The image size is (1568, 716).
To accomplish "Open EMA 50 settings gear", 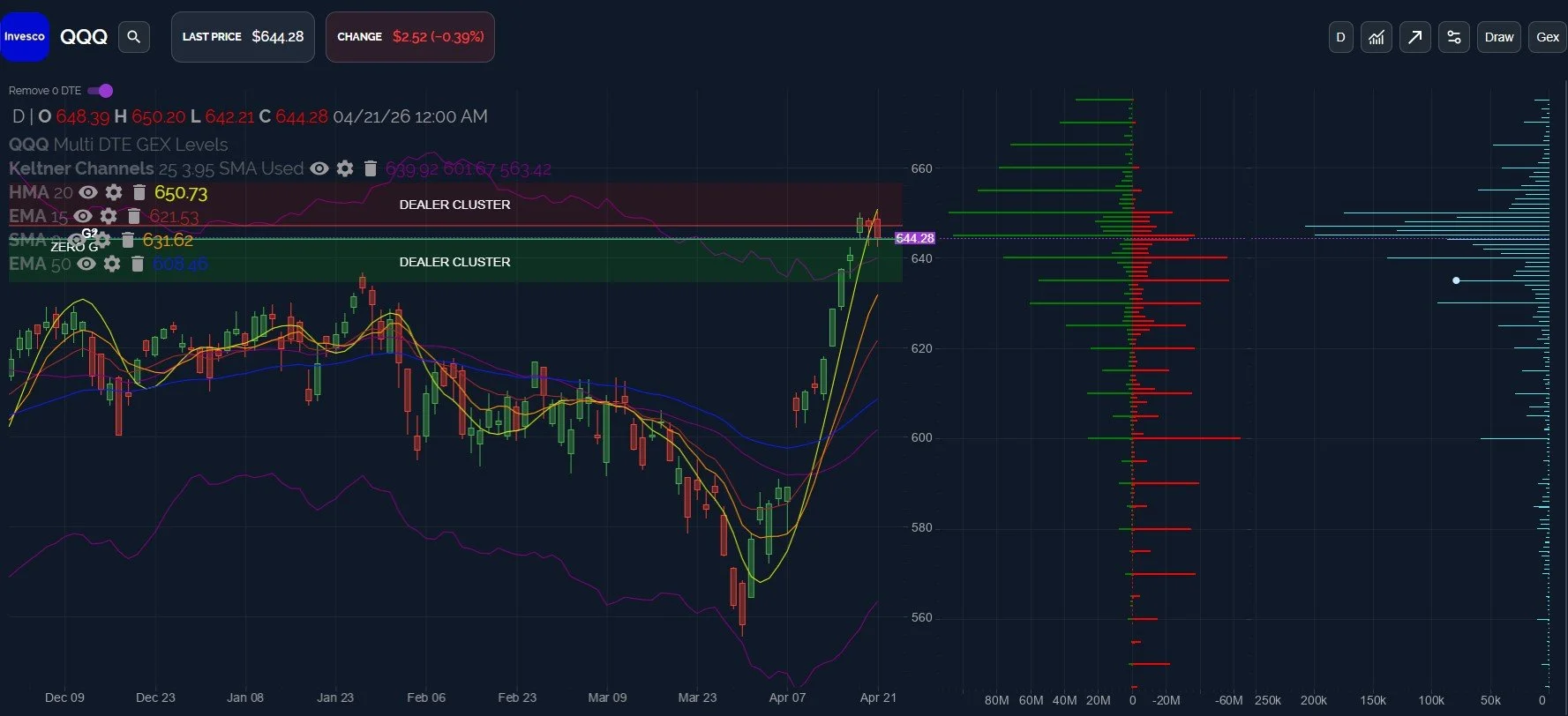I will [112, 264].
